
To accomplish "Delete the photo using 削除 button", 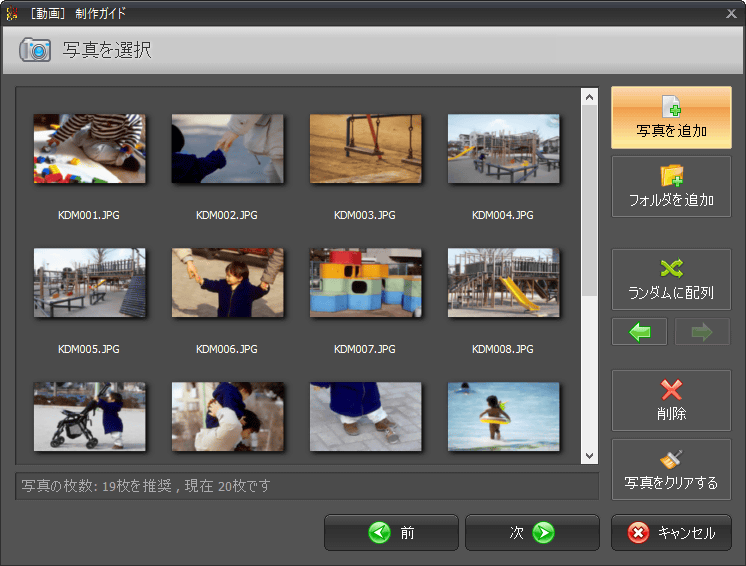I will point(671,400).
